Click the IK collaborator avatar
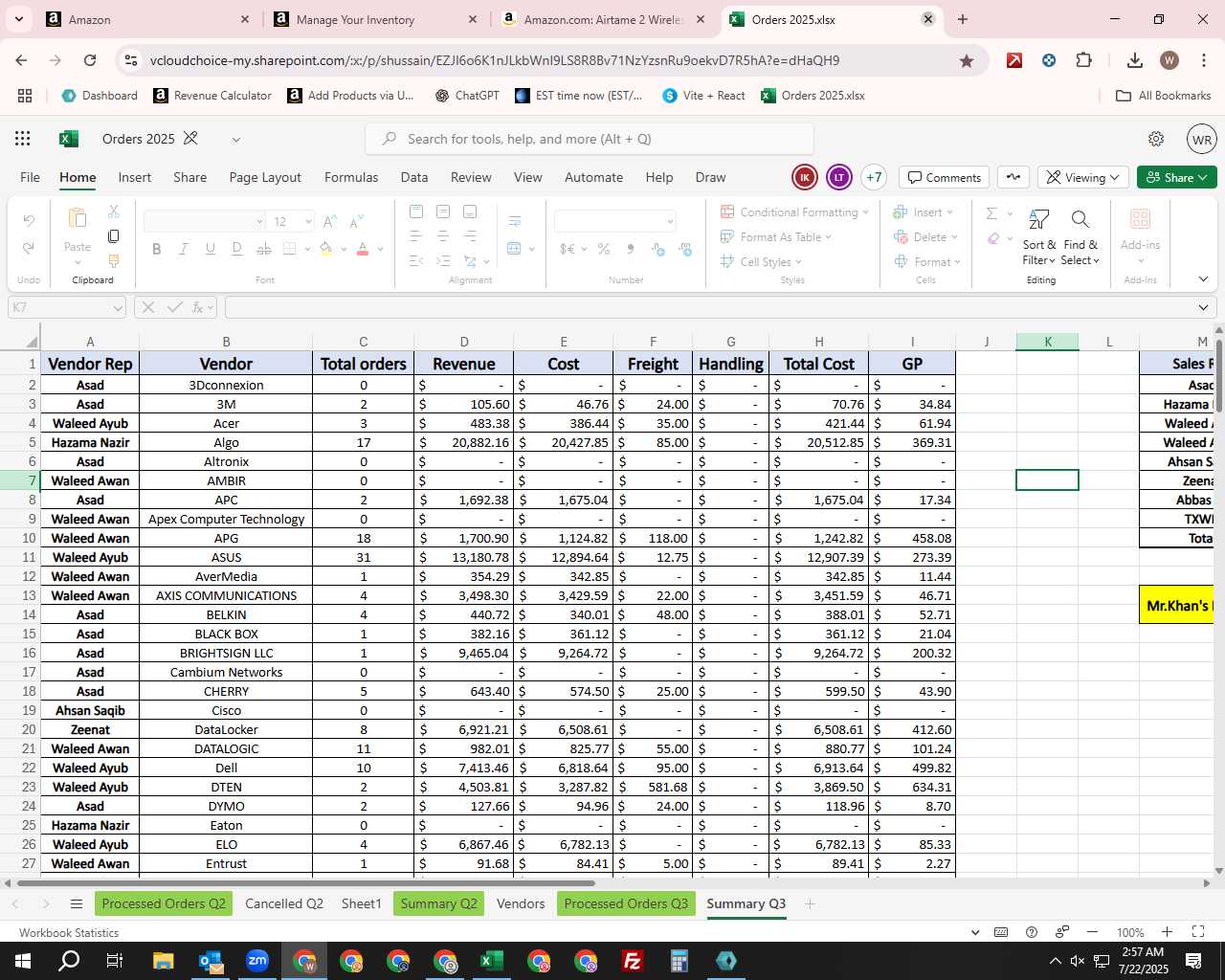The height and width of the screenshot is (980, 1225). (x=805, y=177)
